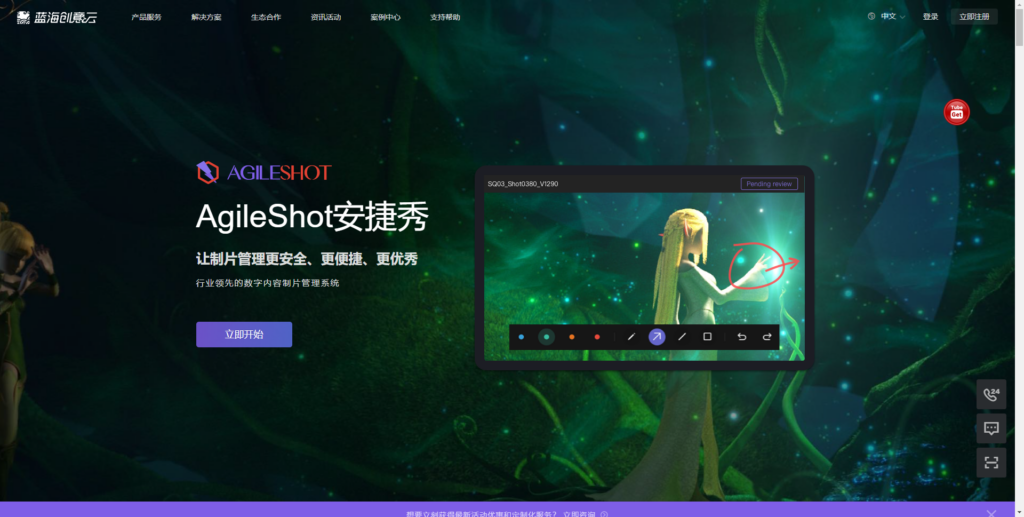Expand the 中文 language dropdown
Viewport: 1024px width, 517px height.
(x=892, y=16)
